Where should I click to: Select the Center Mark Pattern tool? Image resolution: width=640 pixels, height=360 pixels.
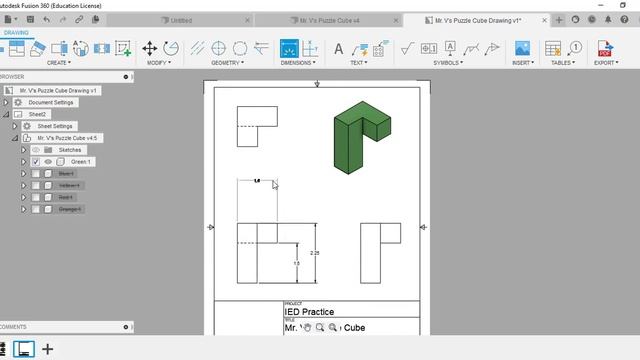(240, 48)
